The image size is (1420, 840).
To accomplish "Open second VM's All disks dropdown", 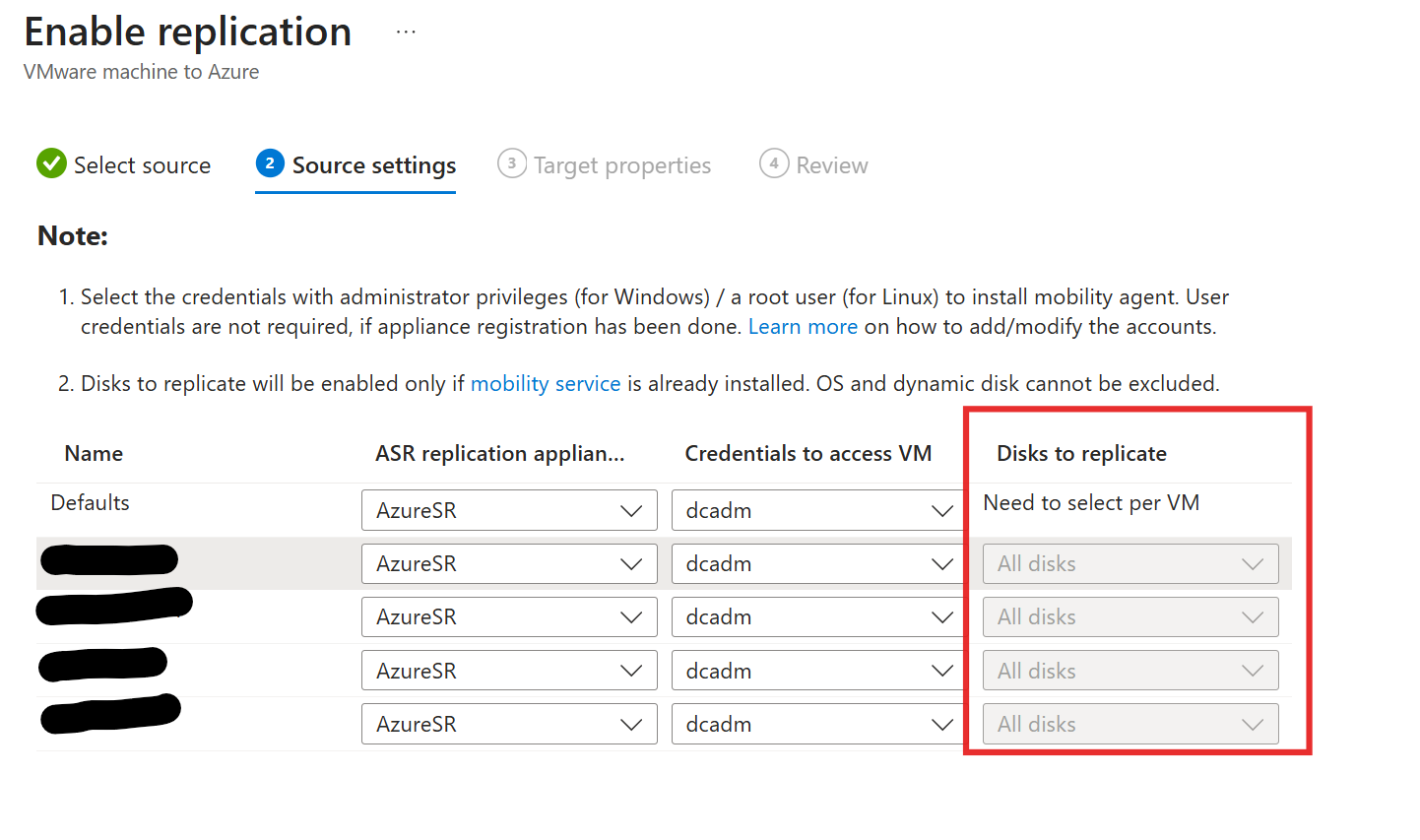I will tap(1130, 617).
